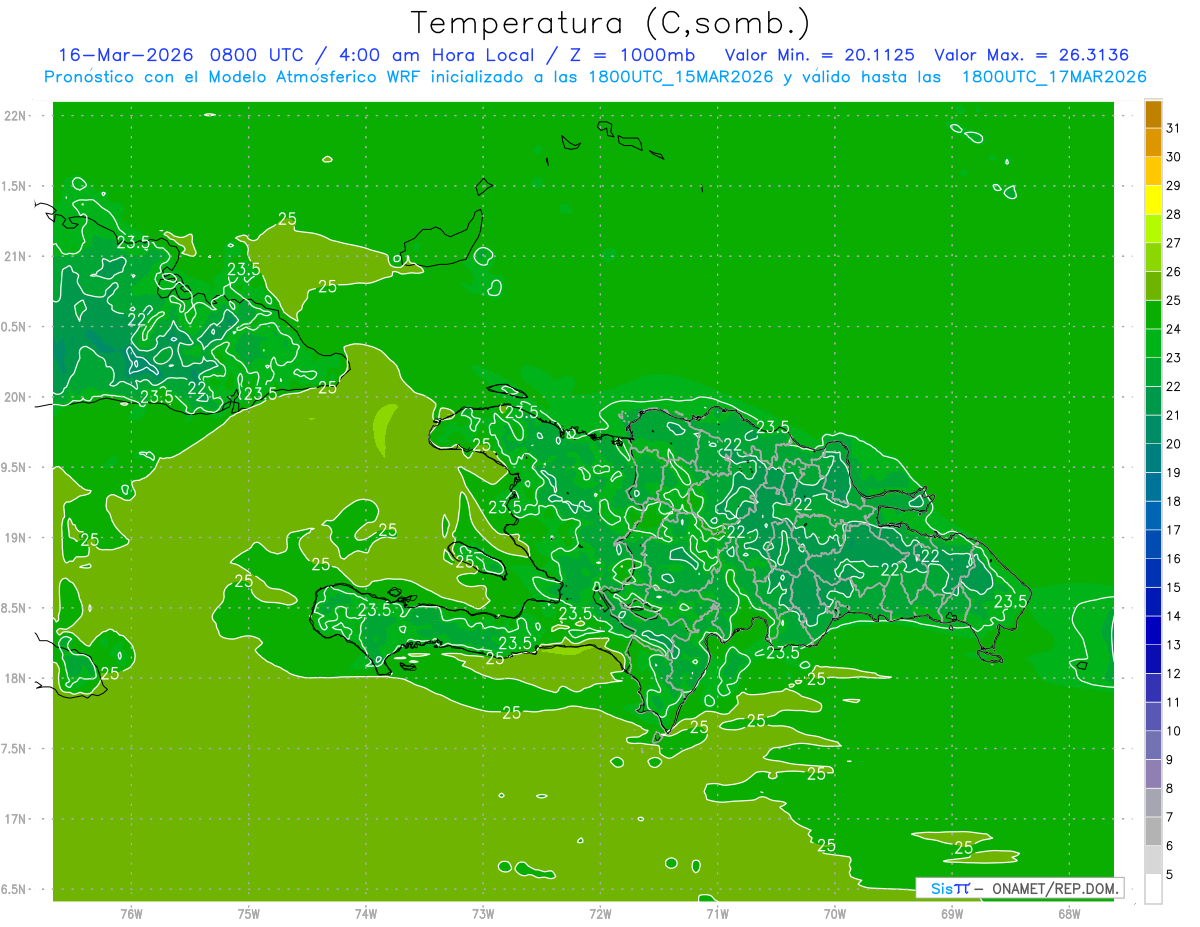Viewport: 1200px width, 927px height.
Task: Click the latitude label "17N"
Action: (16, 820)
